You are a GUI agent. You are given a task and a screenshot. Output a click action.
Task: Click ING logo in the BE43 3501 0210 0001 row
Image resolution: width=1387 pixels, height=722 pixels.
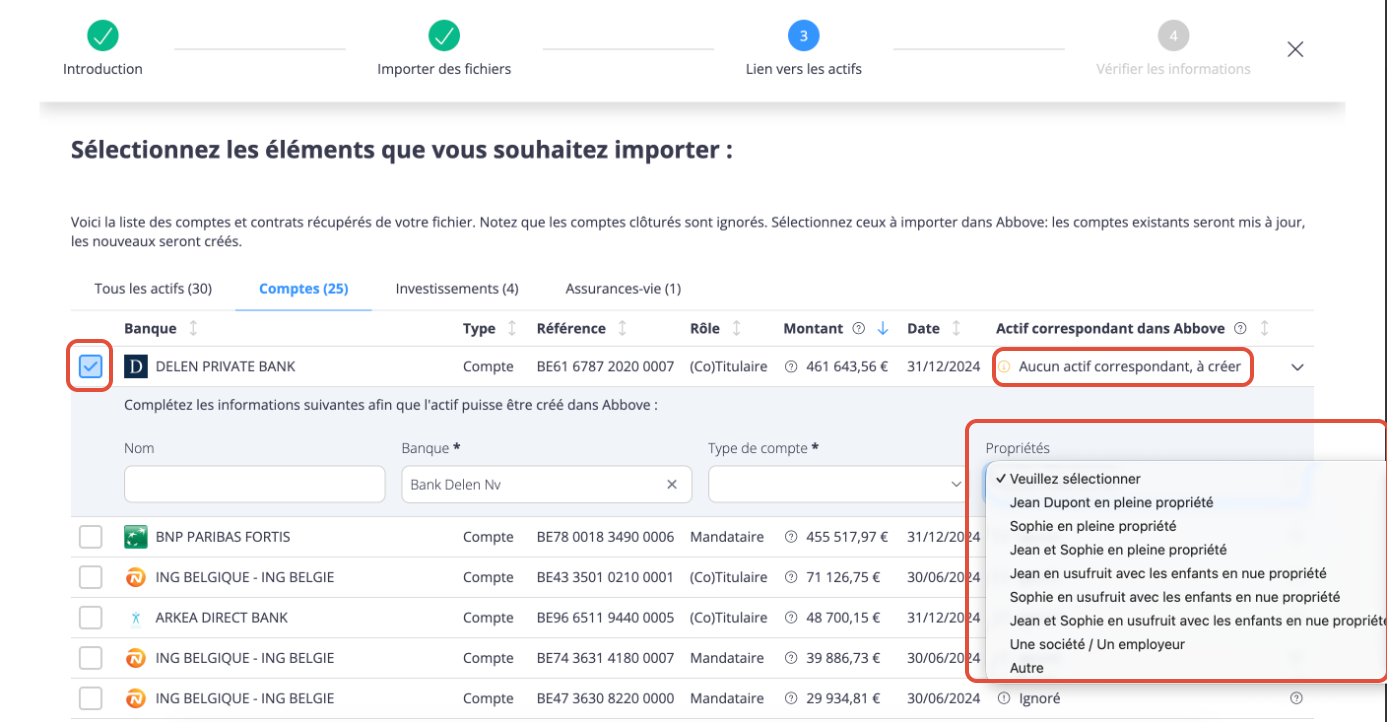coord(136,577)
